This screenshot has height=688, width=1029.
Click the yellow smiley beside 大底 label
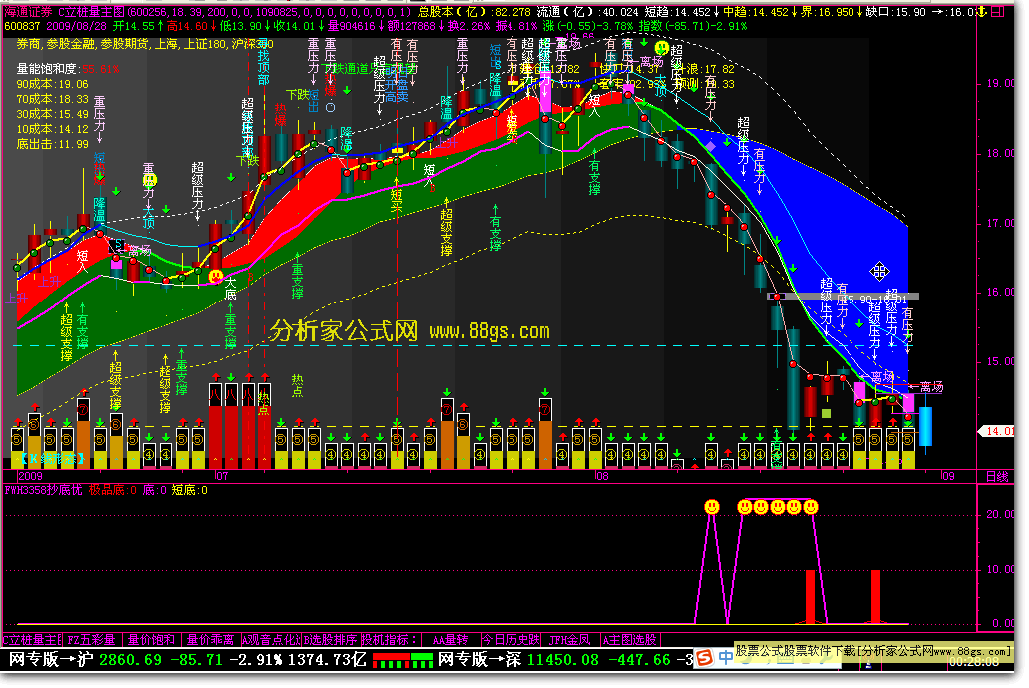[x=215, y=276]
